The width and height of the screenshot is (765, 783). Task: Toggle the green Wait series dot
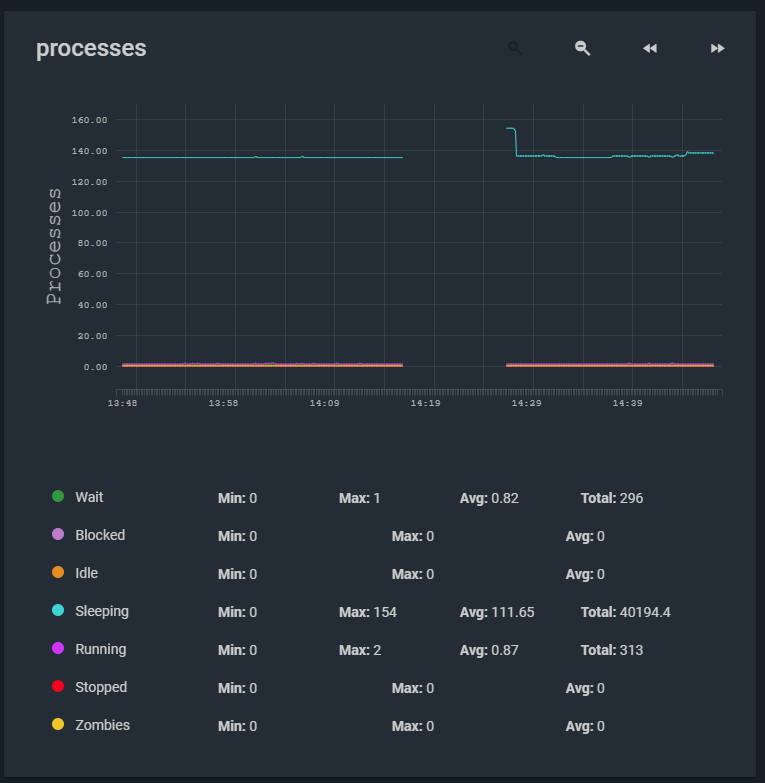(x=58, y=497)
